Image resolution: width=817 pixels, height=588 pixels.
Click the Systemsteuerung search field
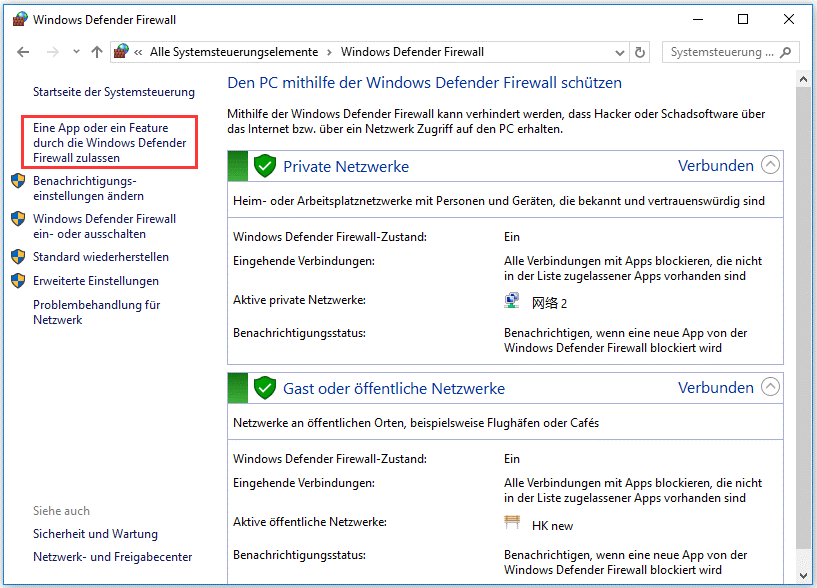point(730,52)
